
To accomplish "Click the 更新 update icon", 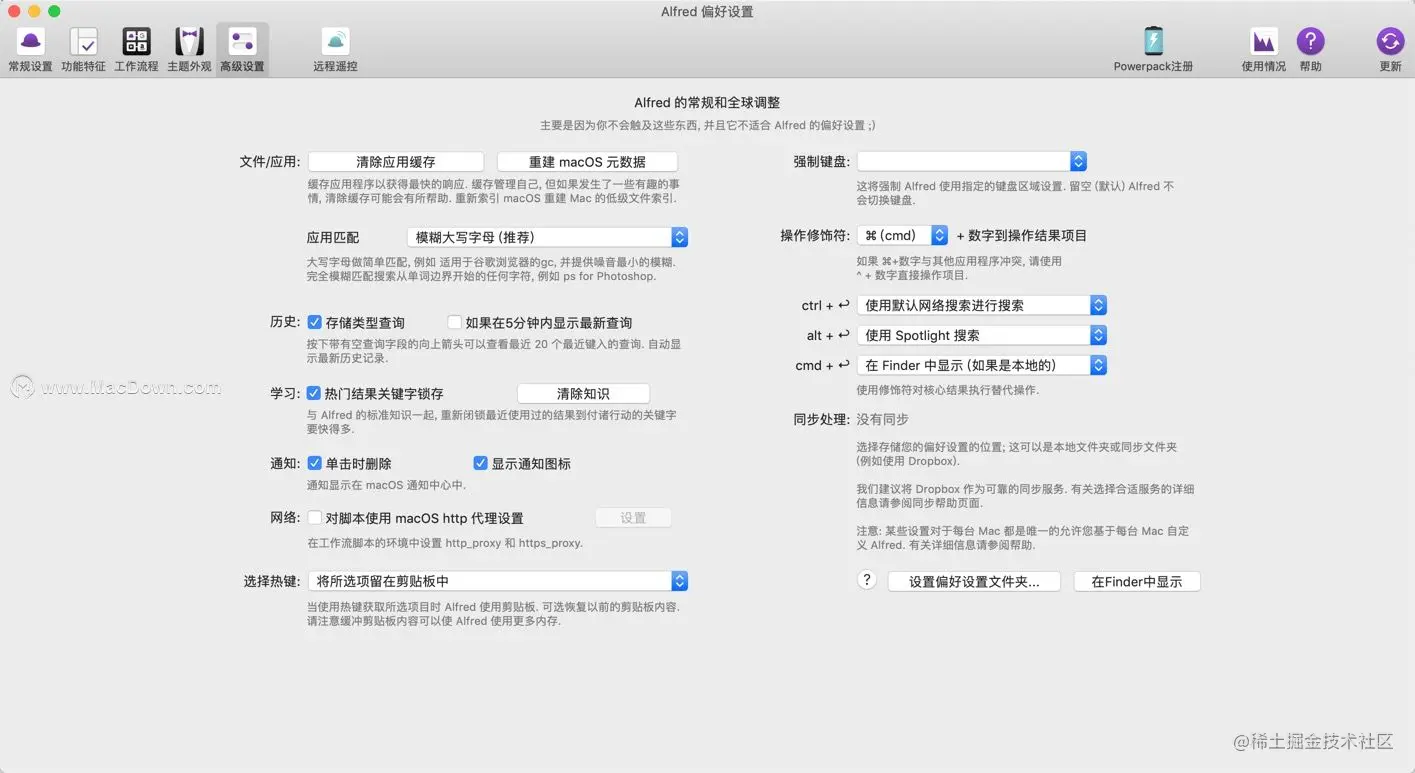I will [x=1390, y=41].
